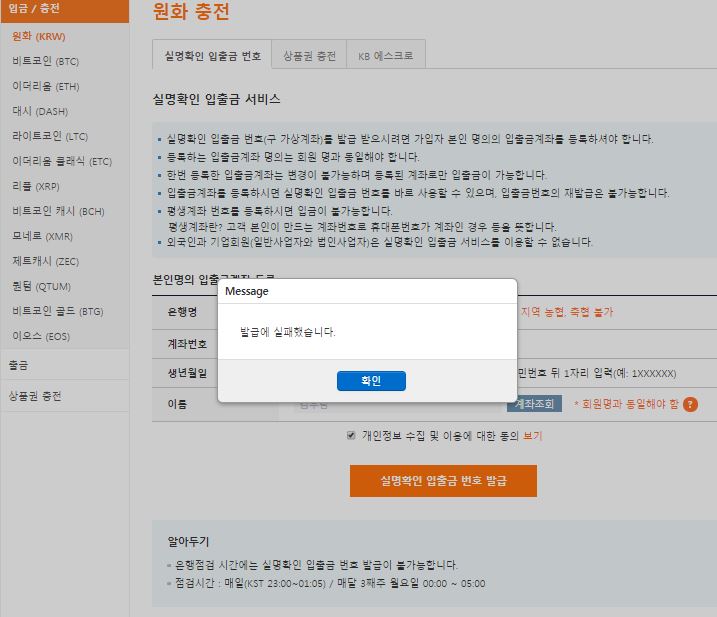Click the 이름 input field
This screenshot has width=717, height=617.
click(400, 404)
